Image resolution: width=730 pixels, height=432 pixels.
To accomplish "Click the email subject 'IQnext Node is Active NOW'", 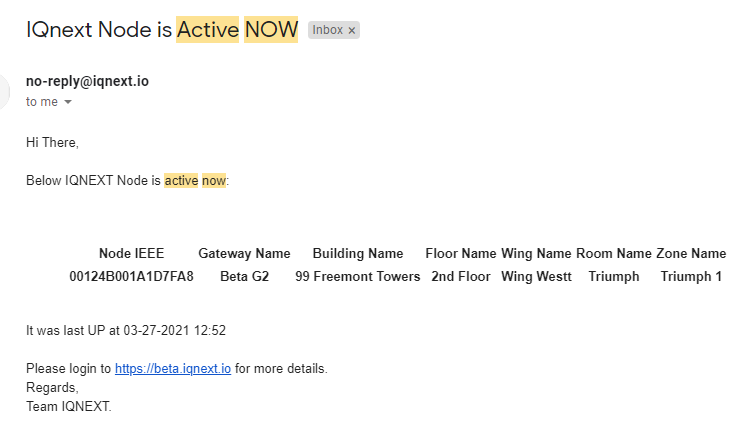I will (x=162, y=30).
